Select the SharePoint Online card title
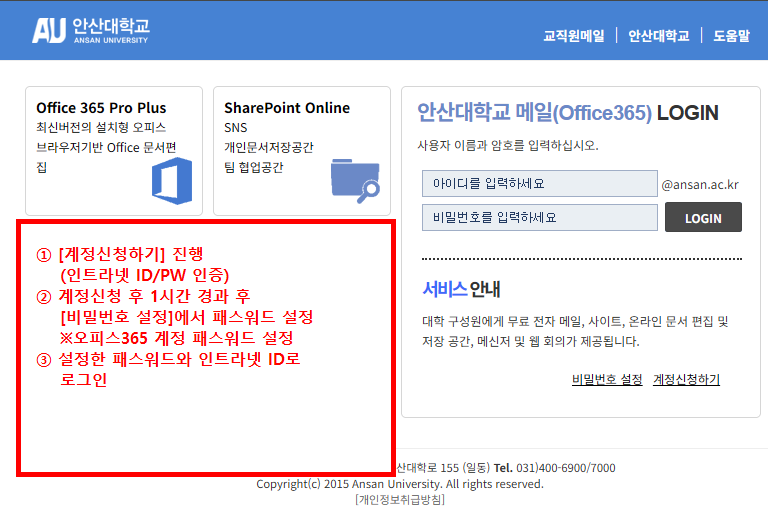This screenshot has height=528, width=768. pyautogui.click(x=287, y=108)
